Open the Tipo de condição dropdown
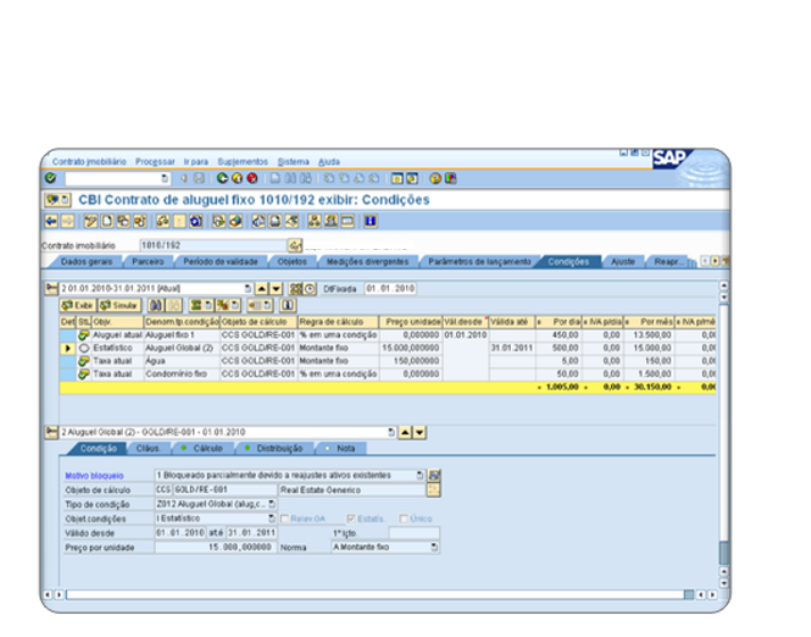The height and width of the screenshot is (637, 811). tap(272, 504)
